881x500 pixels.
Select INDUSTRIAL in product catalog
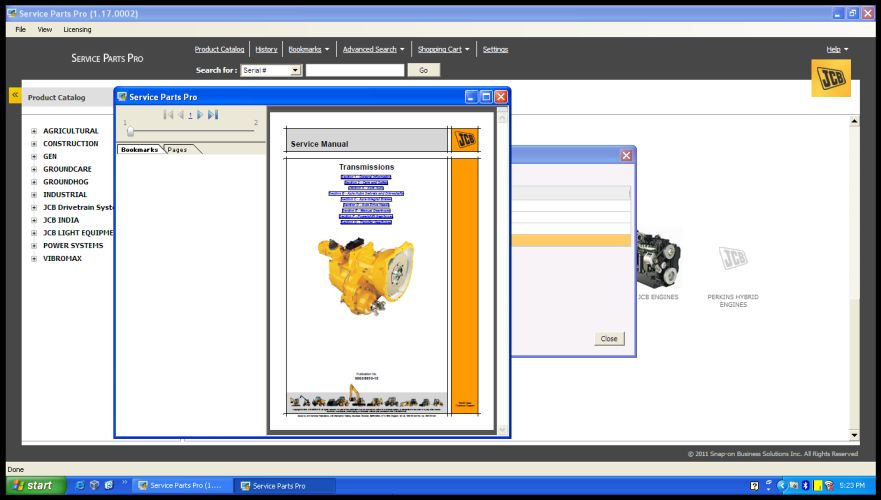click(65, 195)
